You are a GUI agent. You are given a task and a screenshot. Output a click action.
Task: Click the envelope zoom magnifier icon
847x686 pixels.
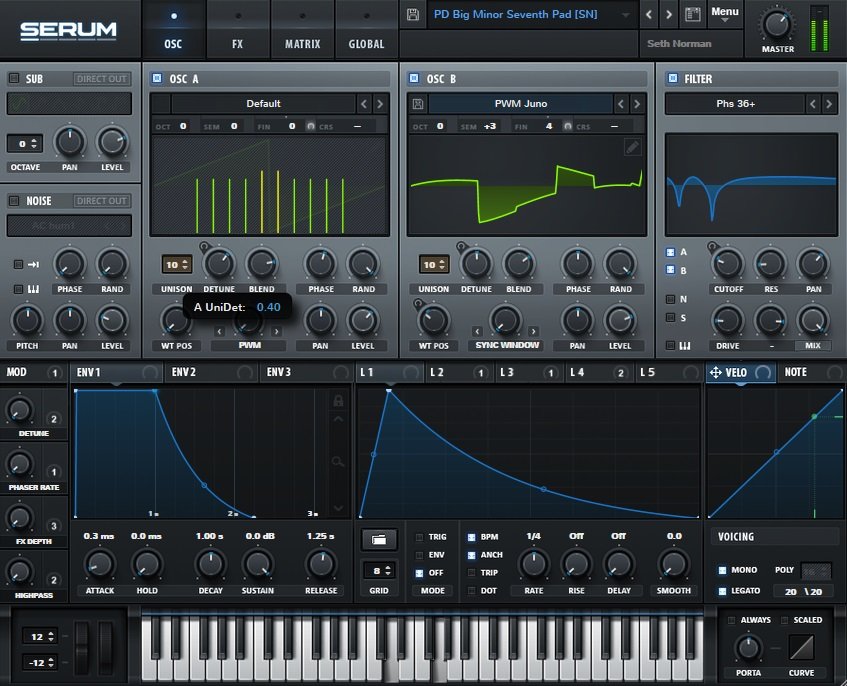point(338,461)
